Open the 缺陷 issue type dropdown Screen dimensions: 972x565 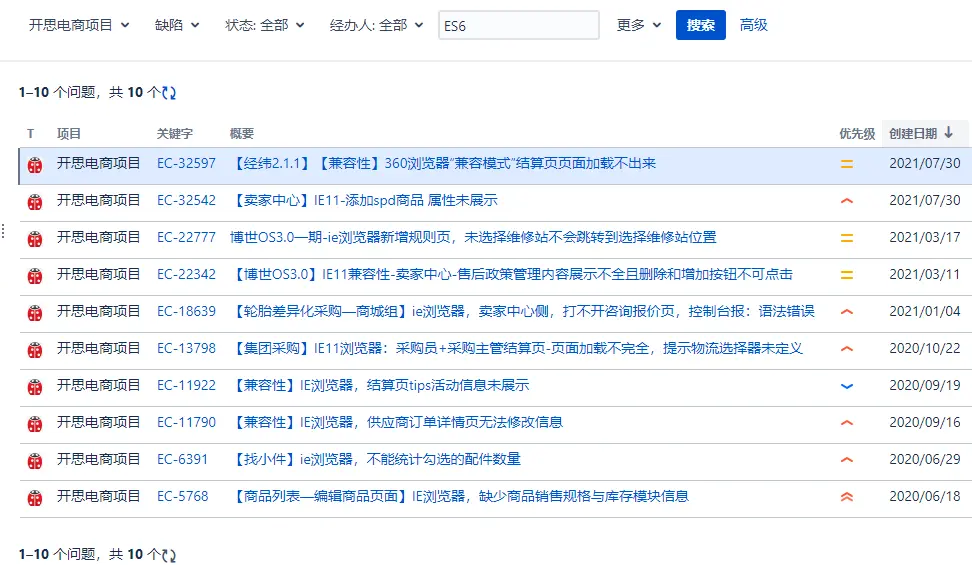click(x=177, y=25)
